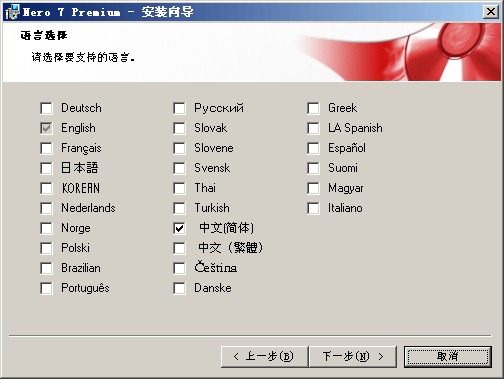This screenshot has width=504, height=379.
Task: Tick the Slovak language checkbox
Action: point(180,128)
